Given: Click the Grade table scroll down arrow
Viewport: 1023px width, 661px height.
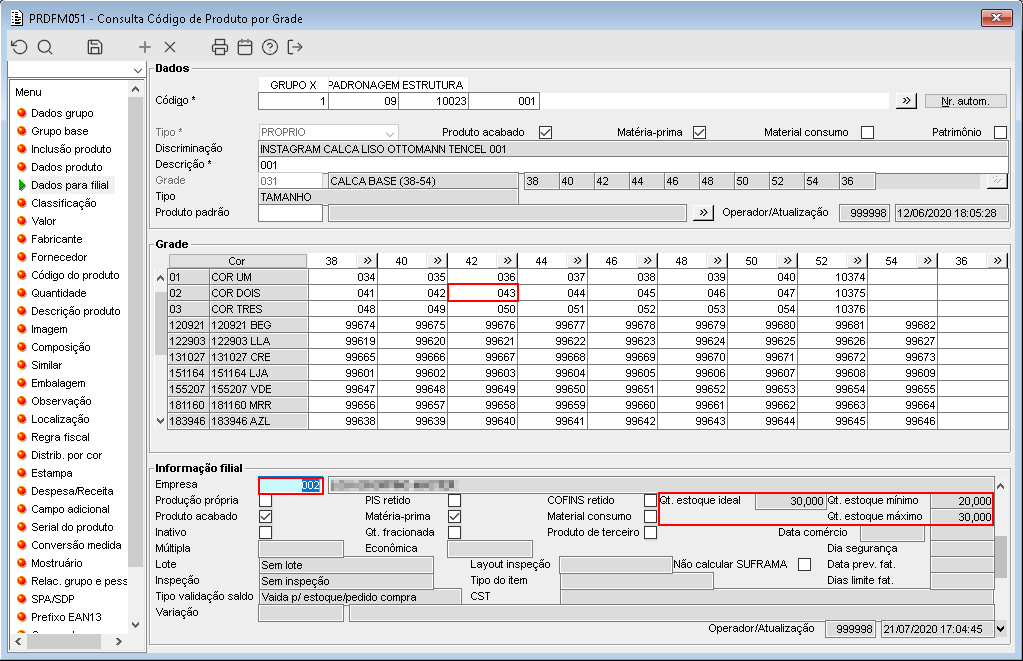Looking at the screenshot, I should coord(160,422).
